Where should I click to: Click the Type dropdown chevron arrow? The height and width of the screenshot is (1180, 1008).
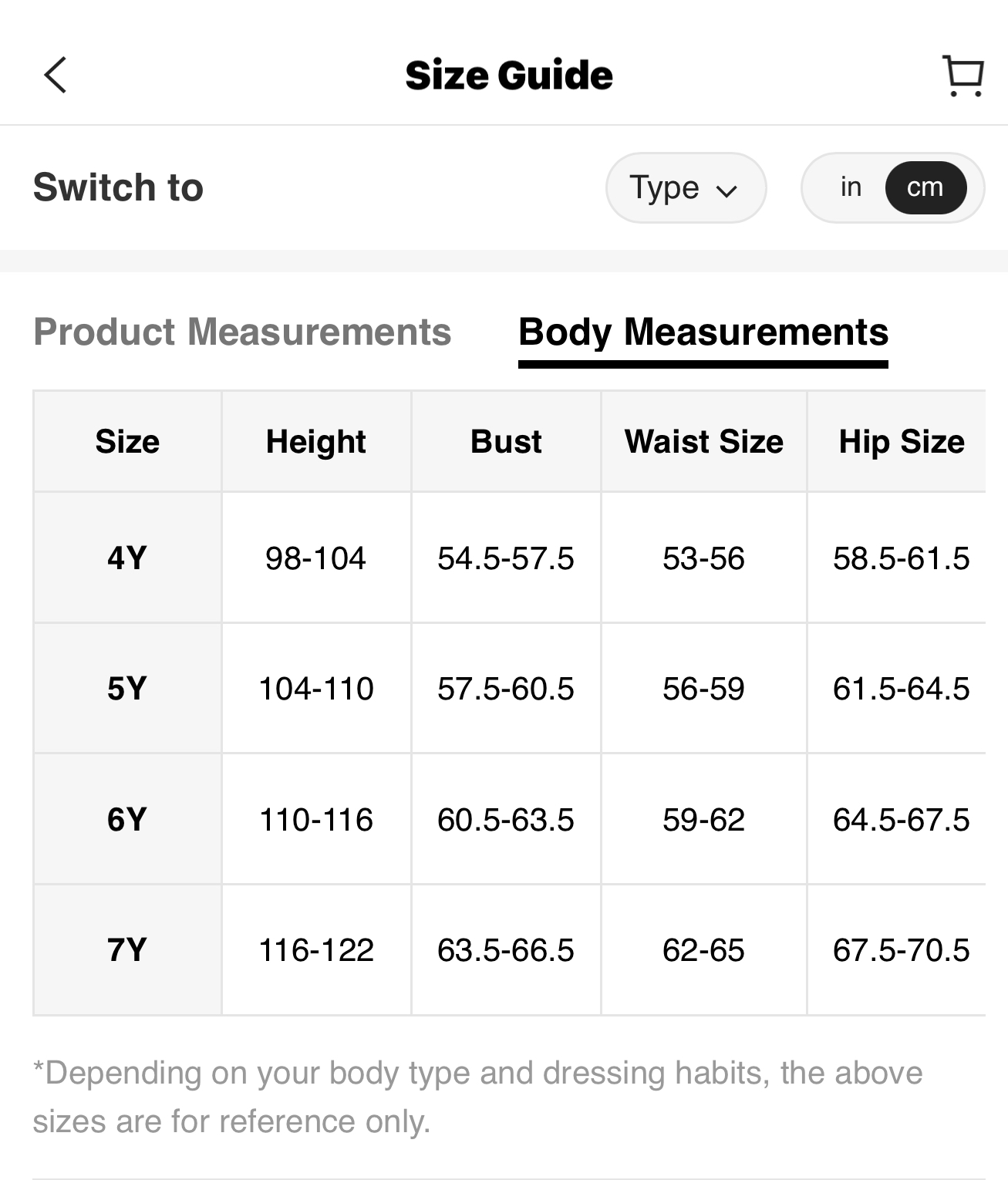[x=727, y=190]
